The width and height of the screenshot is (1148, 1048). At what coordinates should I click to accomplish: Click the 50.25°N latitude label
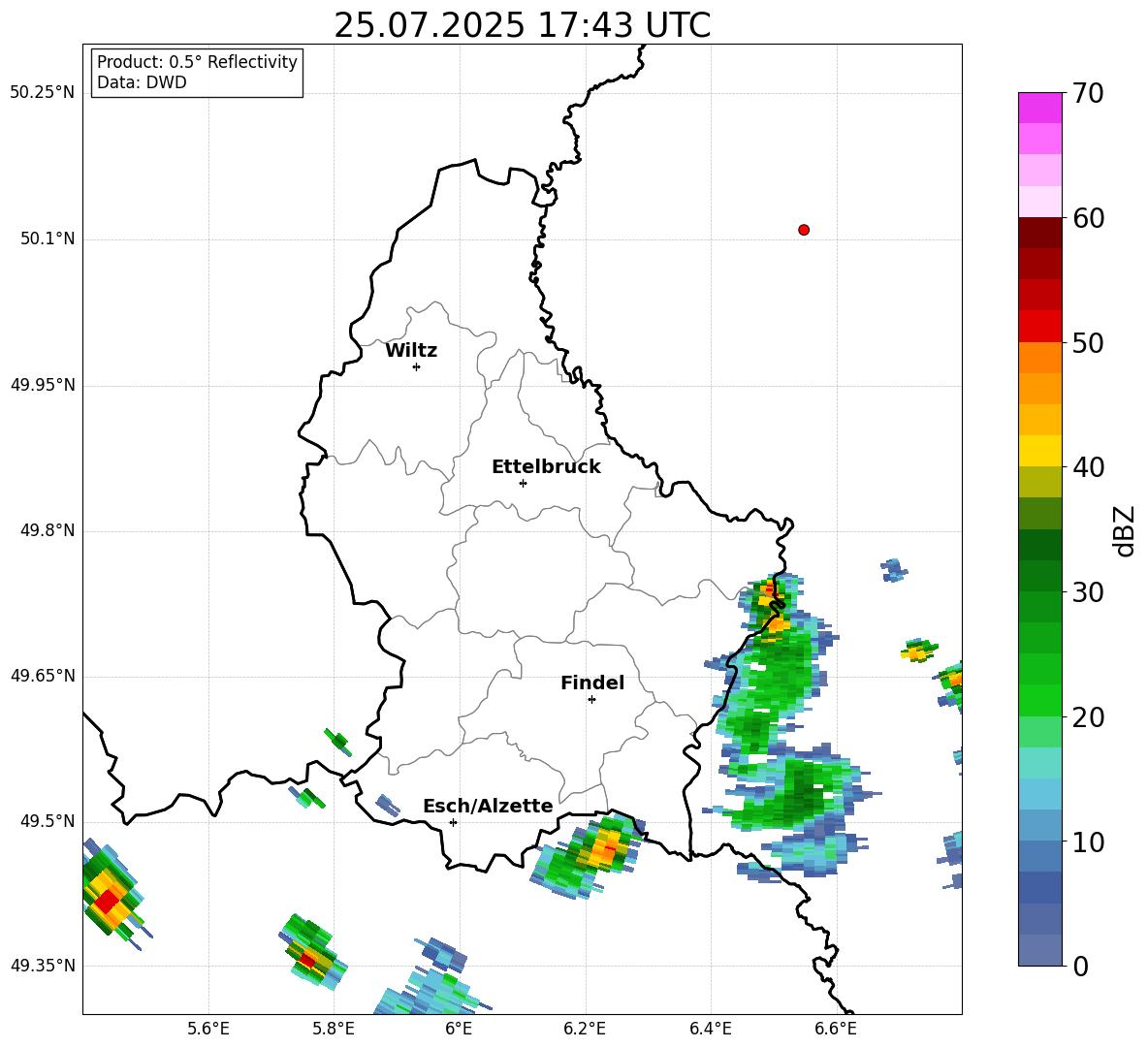43,93
